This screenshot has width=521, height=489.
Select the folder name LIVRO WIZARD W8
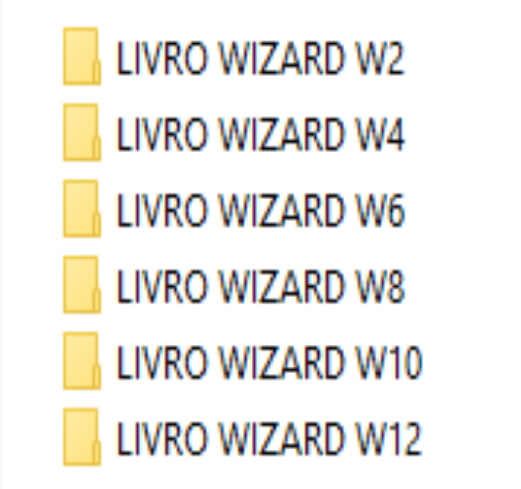coord(260,287)
